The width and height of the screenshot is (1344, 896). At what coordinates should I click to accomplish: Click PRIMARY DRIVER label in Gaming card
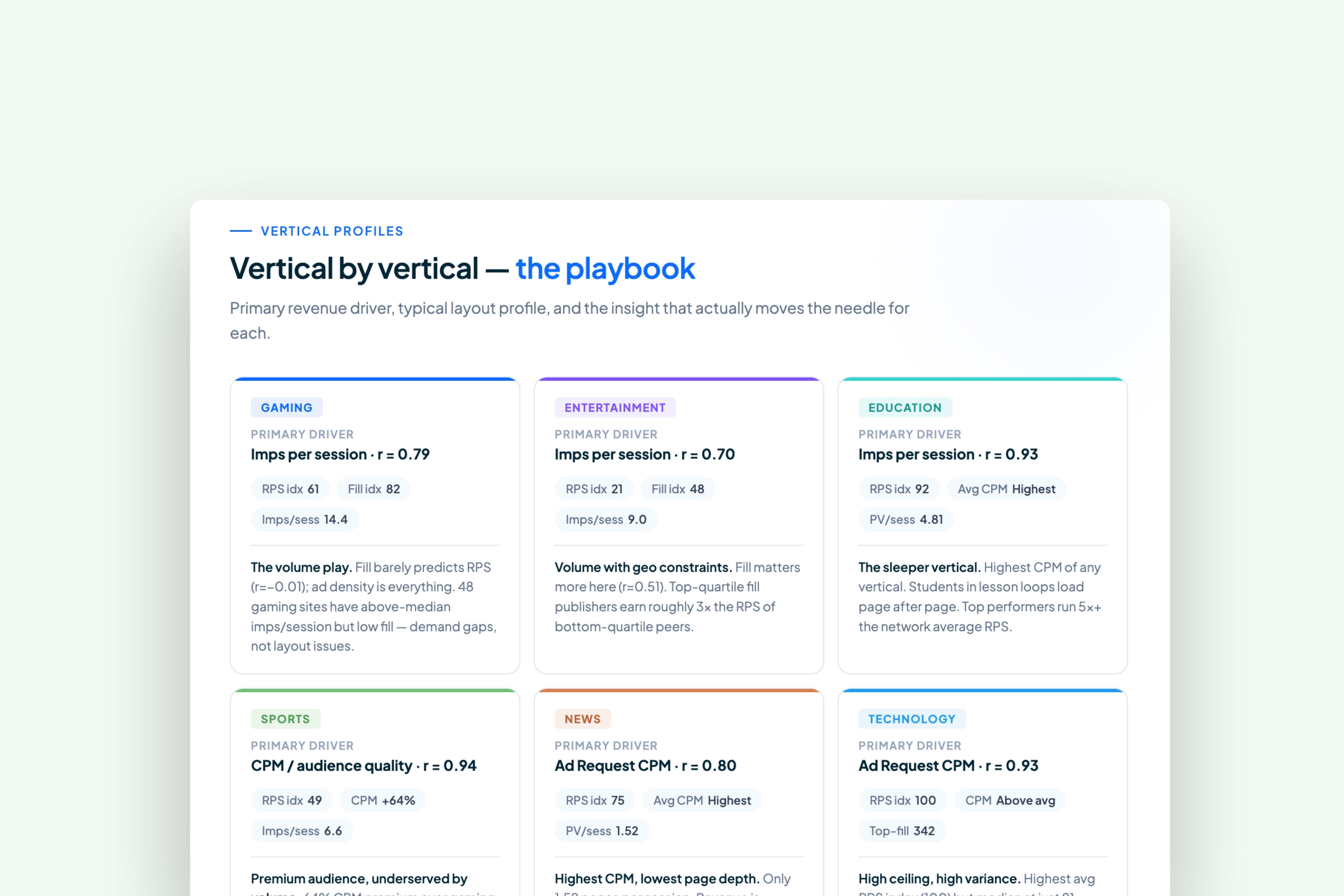[302, 434]
